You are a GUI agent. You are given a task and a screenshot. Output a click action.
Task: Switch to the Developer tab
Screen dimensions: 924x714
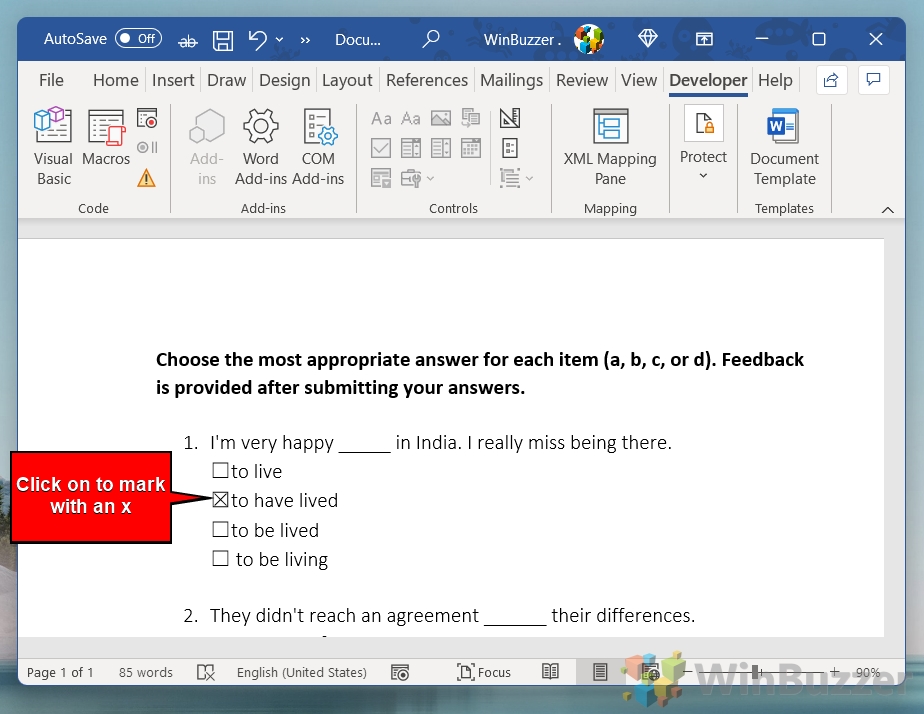click(707, 80)
